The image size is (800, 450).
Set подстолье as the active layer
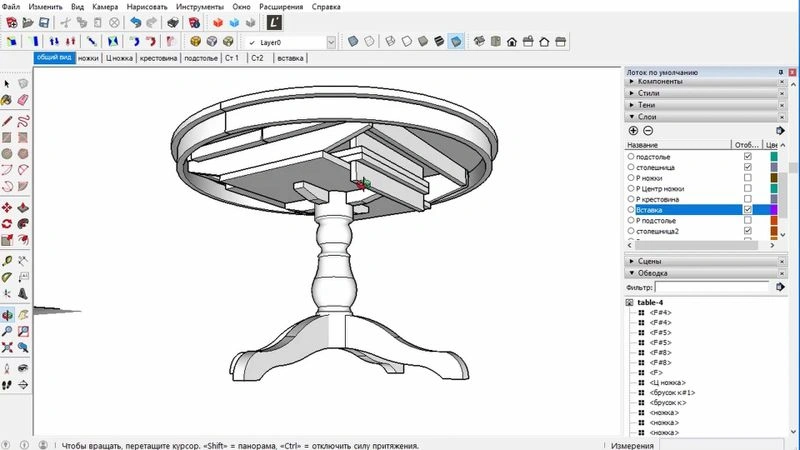coord(631,156)
